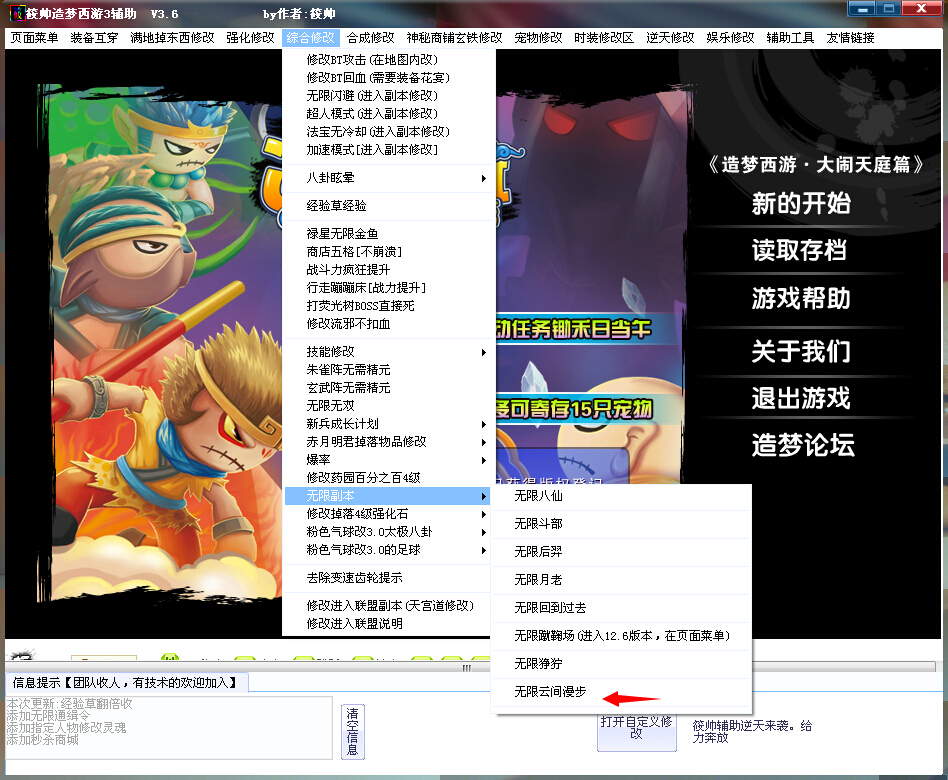The height and width of the screenshot is (780, 948).
Task: Select 加速模式 menu entry
Action: [x=387, y=149]
